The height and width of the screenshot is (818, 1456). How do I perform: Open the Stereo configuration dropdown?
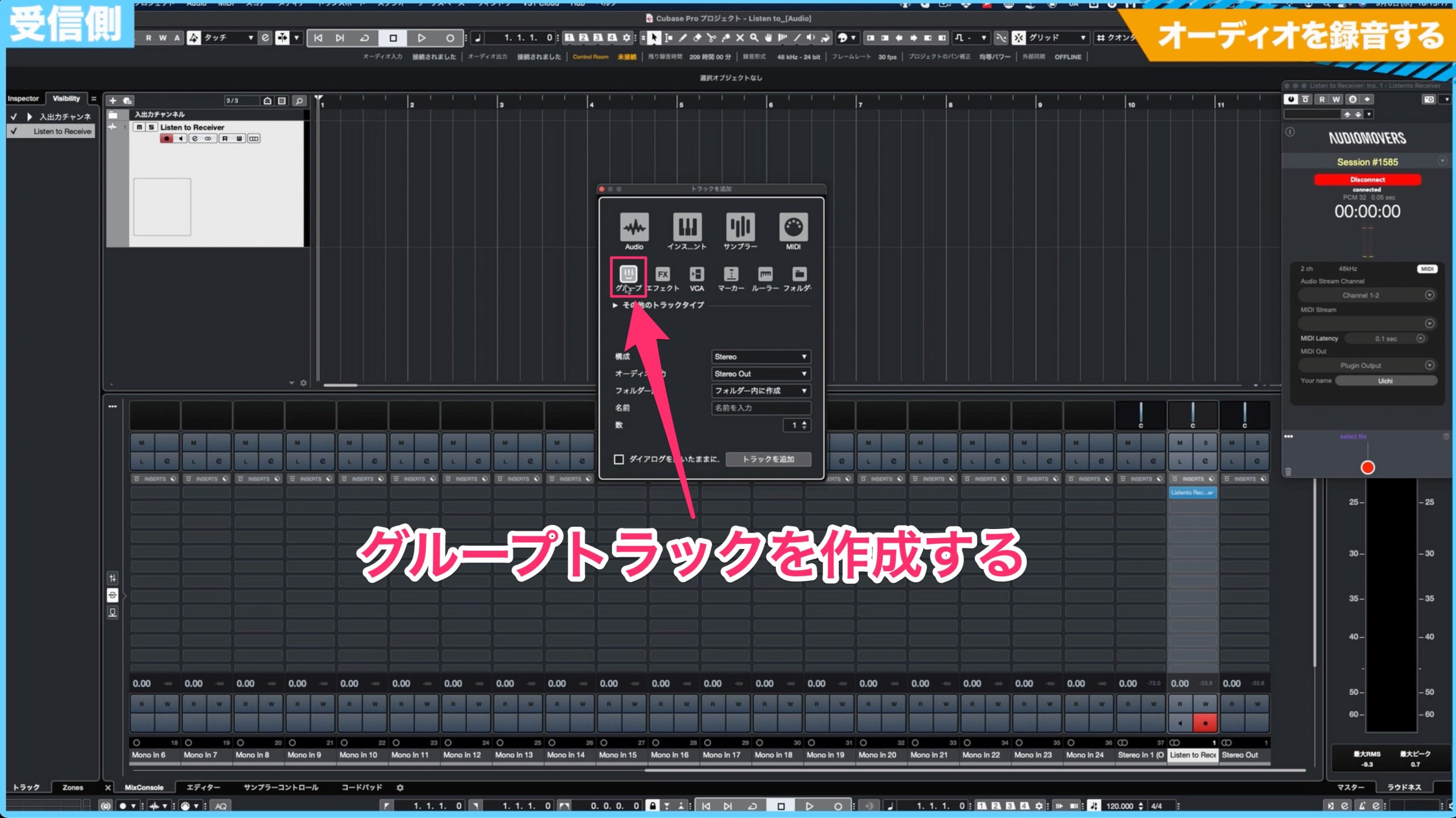761,357
